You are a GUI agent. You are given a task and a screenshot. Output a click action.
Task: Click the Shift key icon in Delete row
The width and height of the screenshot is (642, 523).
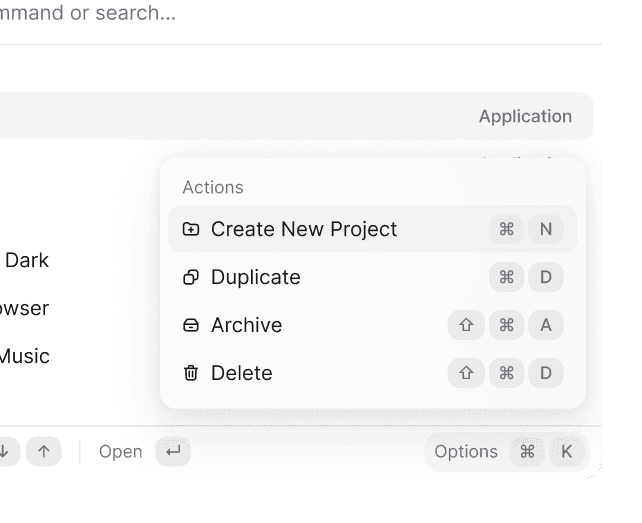point(466,373)
